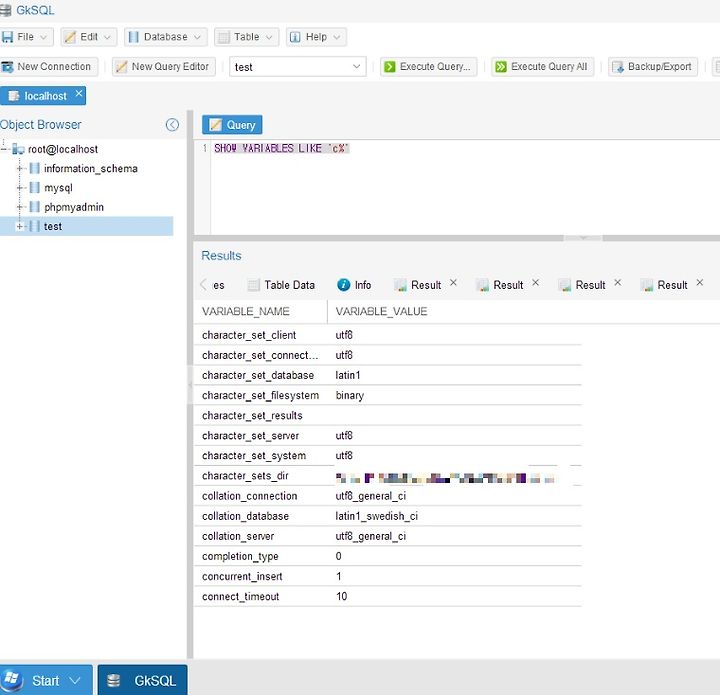Click the Backup/Export button
Screen dimensions: 720x695
[652, 67]
